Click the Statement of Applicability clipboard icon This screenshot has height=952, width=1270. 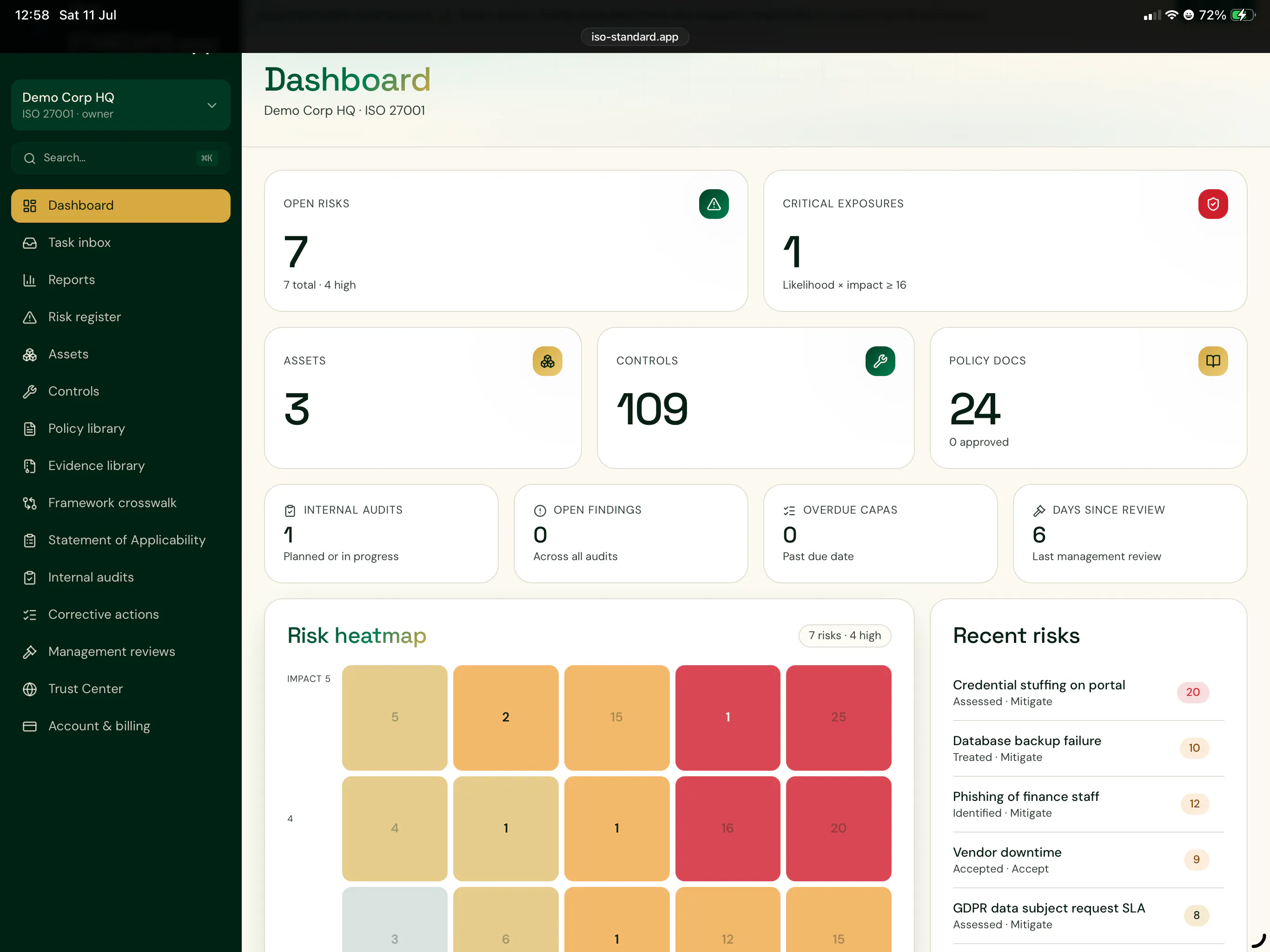[30, 540]
